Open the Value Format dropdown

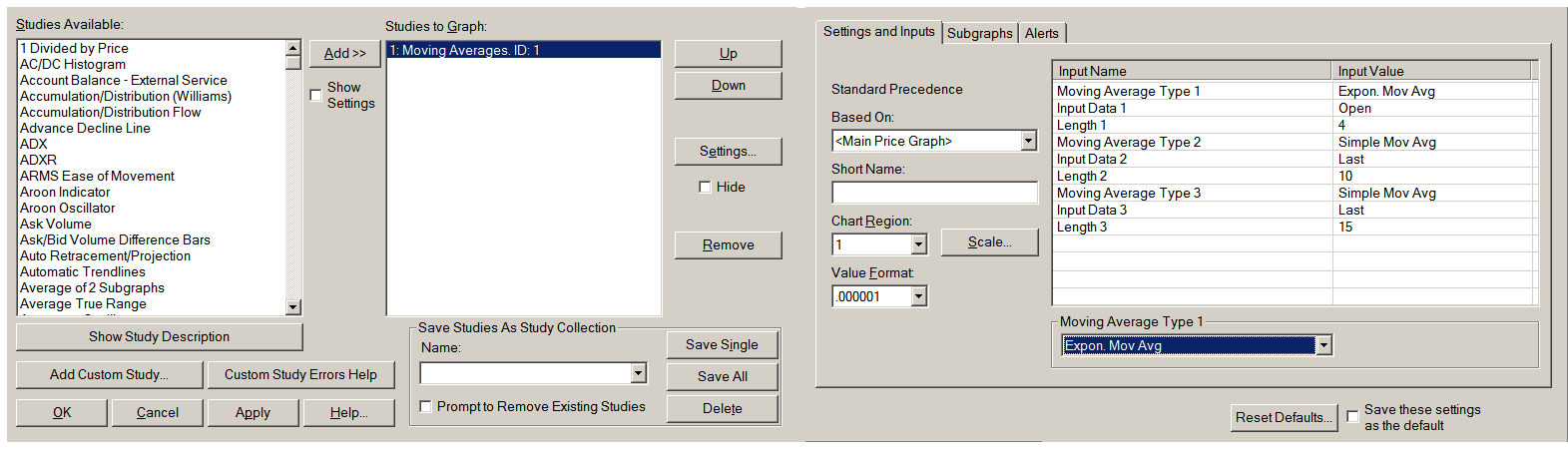[x=918, y=296]
